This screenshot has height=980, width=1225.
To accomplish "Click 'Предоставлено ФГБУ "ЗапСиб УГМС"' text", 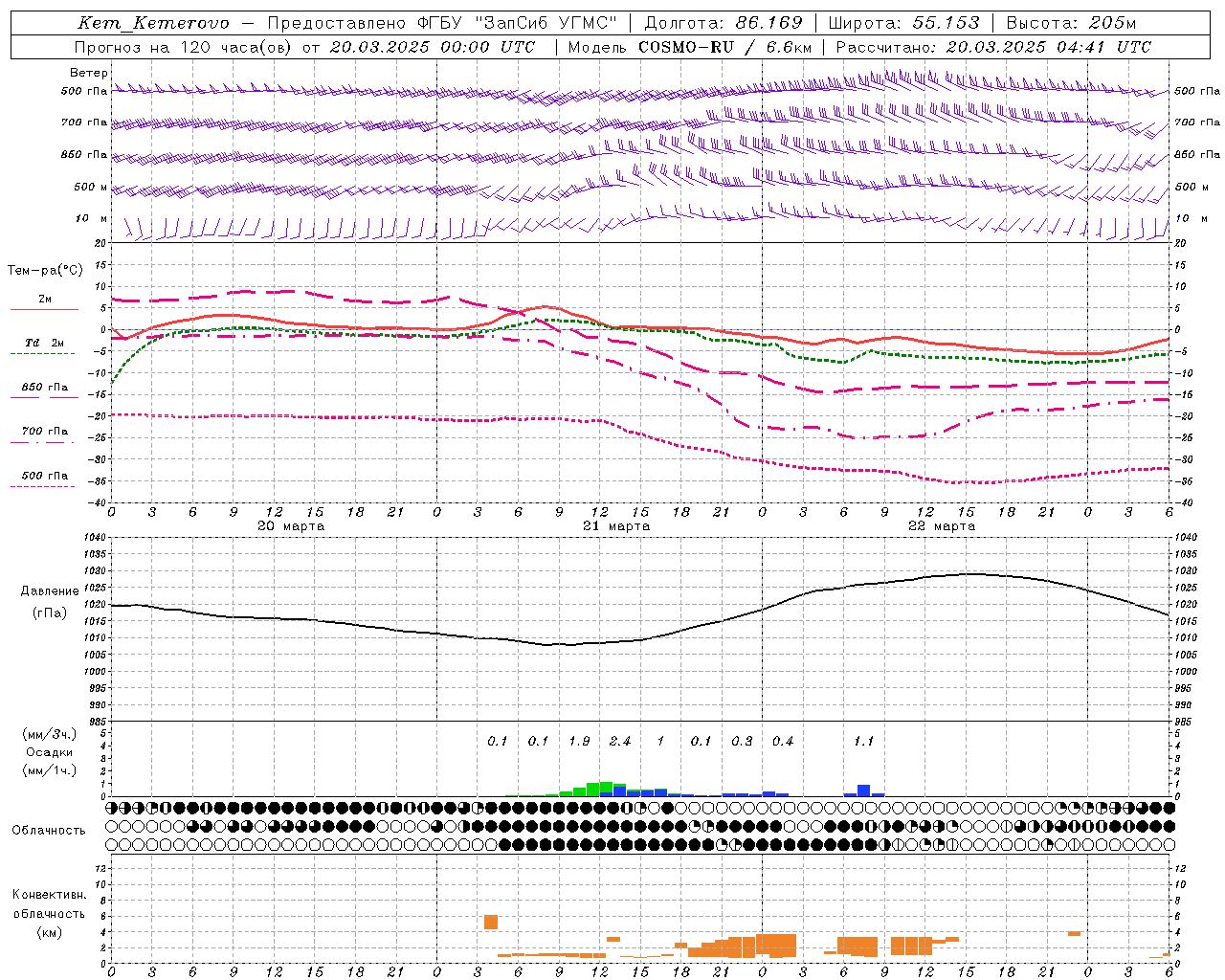I will [x=442, y=23].
